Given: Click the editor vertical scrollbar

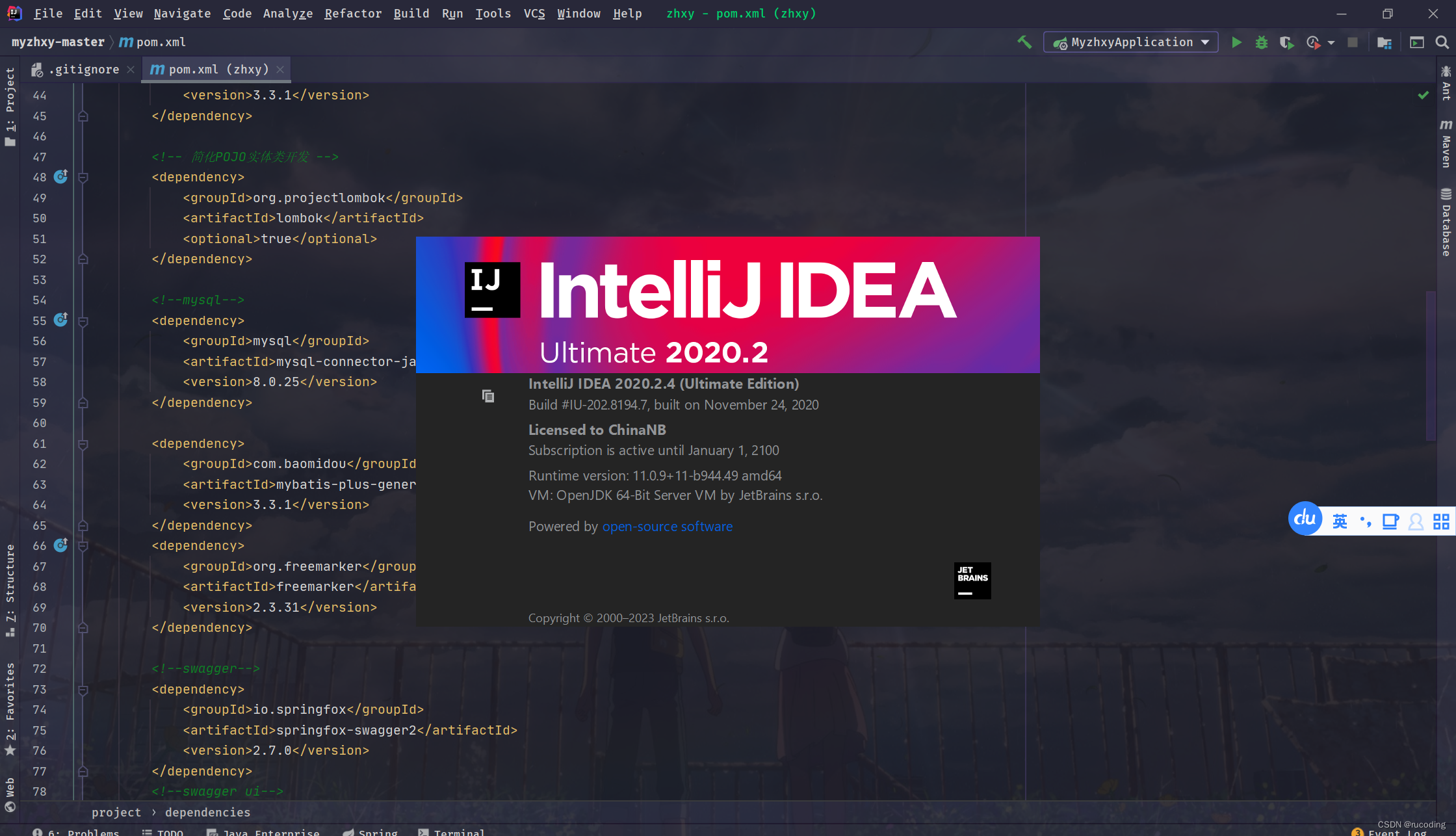Looking at the screenshot, I should point(1430,366).
